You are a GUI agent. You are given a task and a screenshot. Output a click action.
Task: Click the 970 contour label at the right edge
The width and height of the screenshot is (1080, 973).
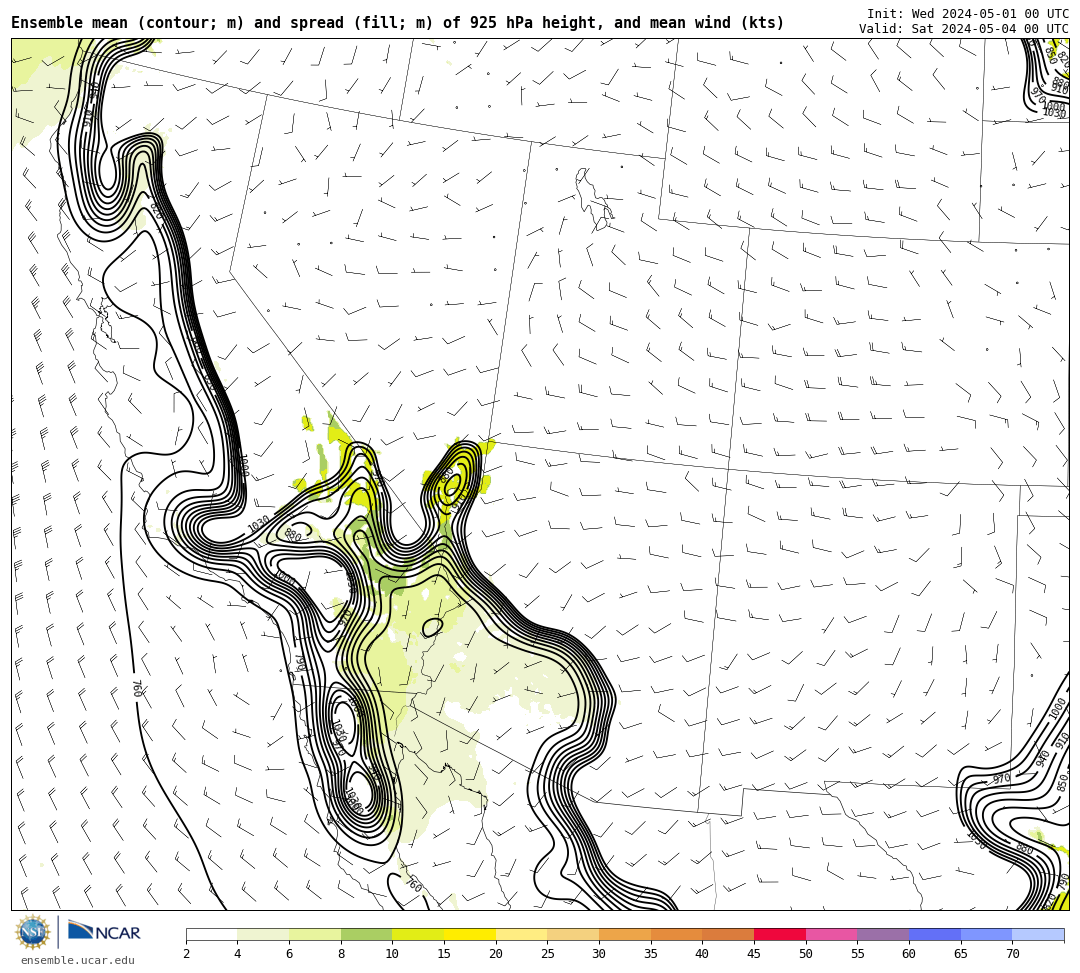(x=1001, y=779)
